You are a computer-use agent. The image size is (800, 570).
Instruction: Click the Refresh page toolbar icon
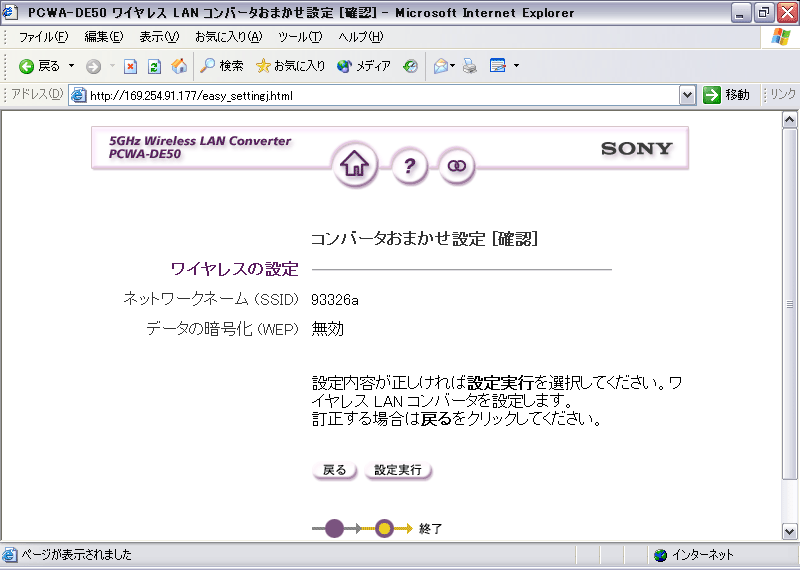(x=154, y=66)
